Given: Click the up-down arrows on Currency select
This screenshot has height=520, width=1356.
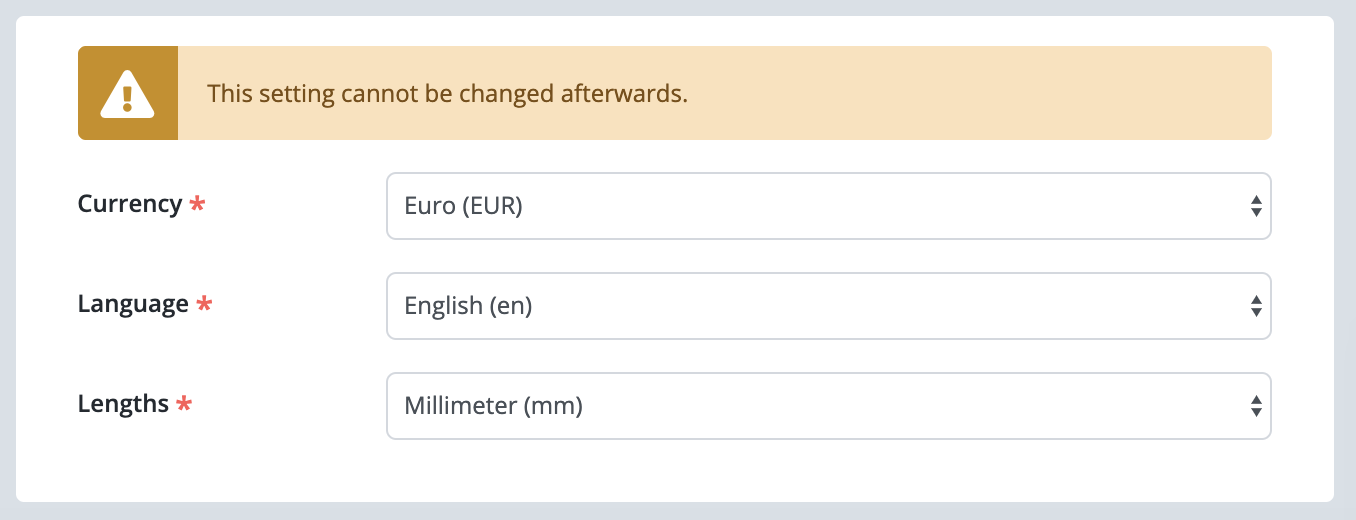Looking at the screenshot, I should [1256, 206].
